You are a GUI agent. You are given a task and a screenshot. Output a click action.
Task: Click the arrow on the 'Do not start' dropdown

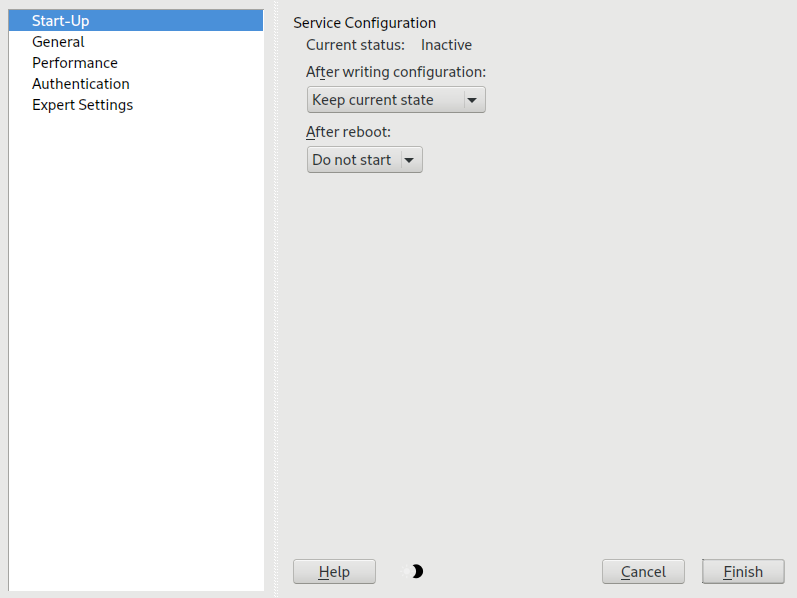coord(410,160)
